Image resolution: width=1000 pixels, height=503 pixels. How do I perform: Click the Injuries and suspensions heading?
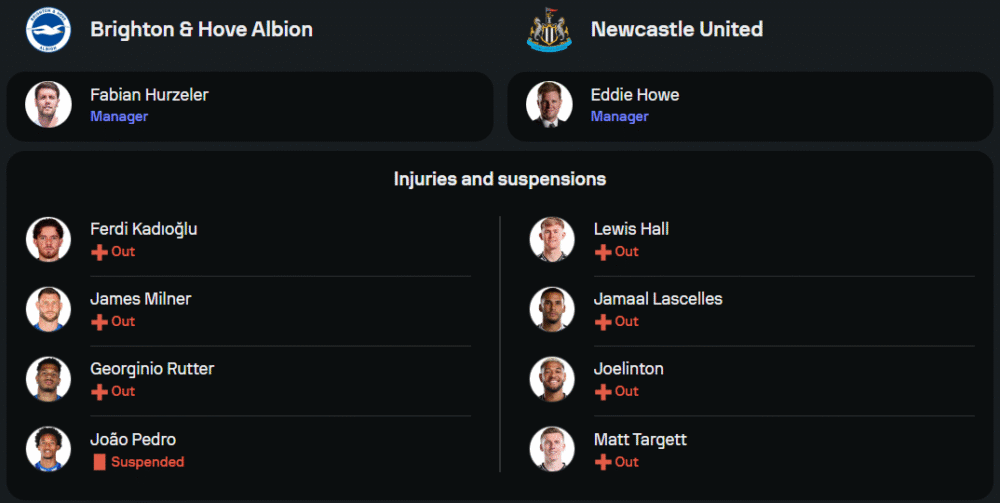point(500,179)
